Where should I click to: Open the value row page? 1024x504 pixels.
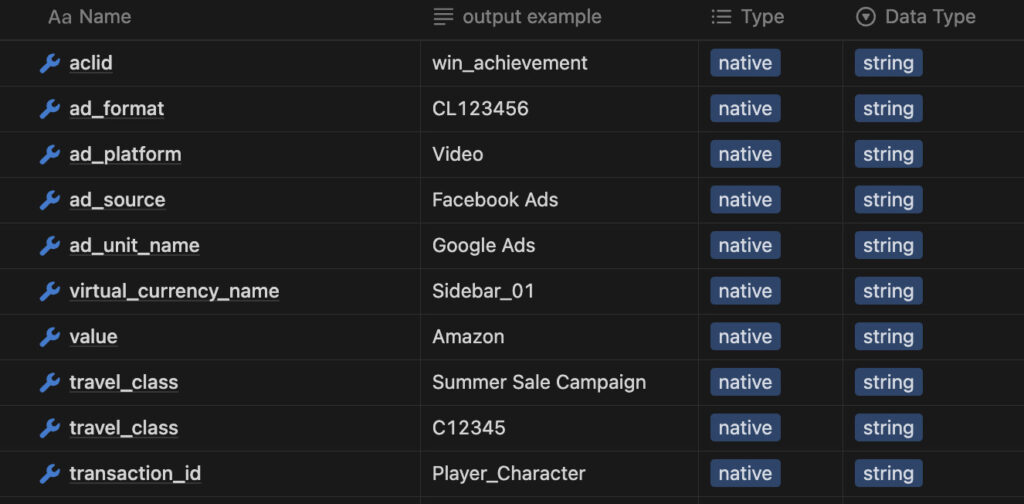point(93,337)
